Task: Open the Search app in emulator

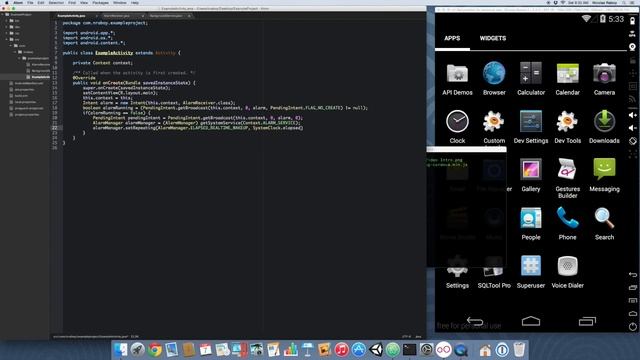Action: coord(604,223)
